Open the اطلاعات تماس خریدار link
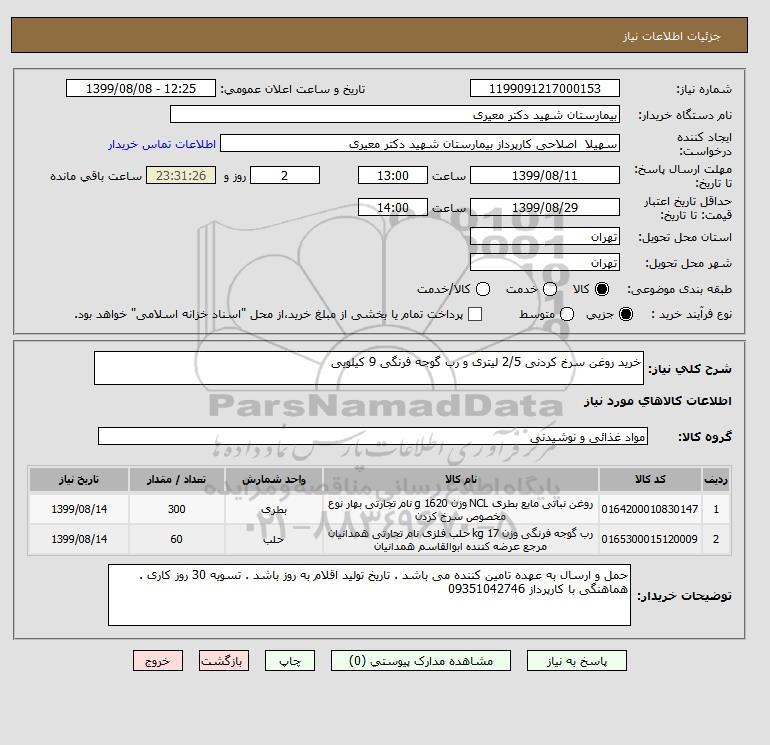This screenshot has height=745, width=770. [x=162, y=144]
